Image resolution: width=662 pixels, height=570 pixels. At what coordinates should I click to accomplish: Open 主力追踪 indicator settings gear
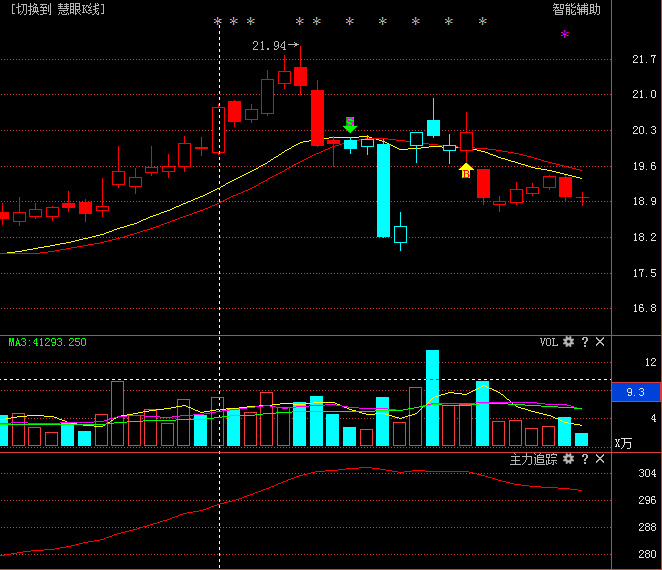point(569,459)
